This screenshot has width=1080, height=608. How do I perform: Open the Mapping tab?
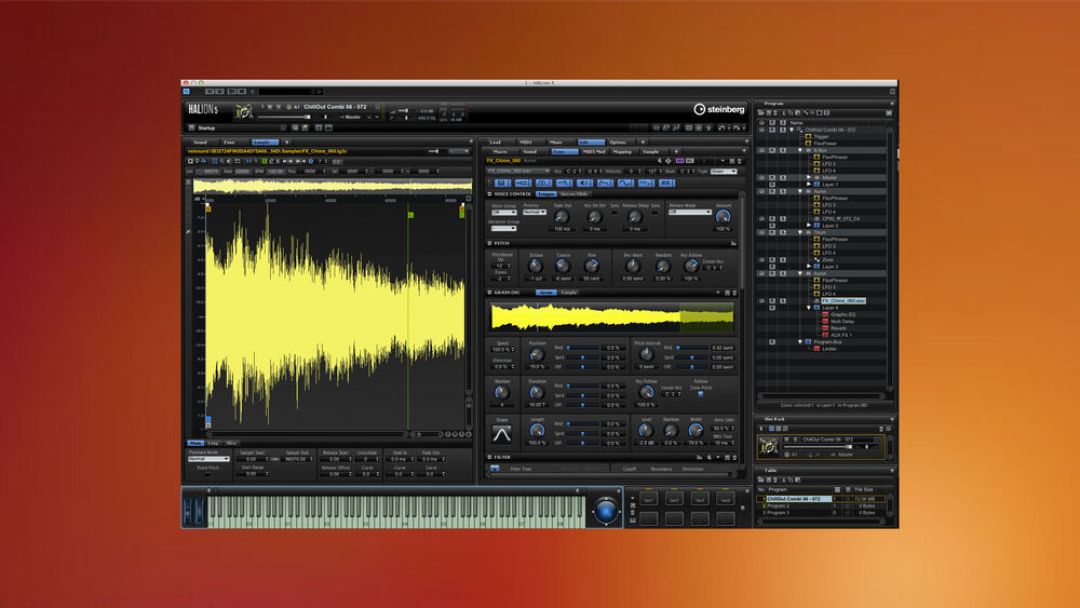click(x=622, y=151)
